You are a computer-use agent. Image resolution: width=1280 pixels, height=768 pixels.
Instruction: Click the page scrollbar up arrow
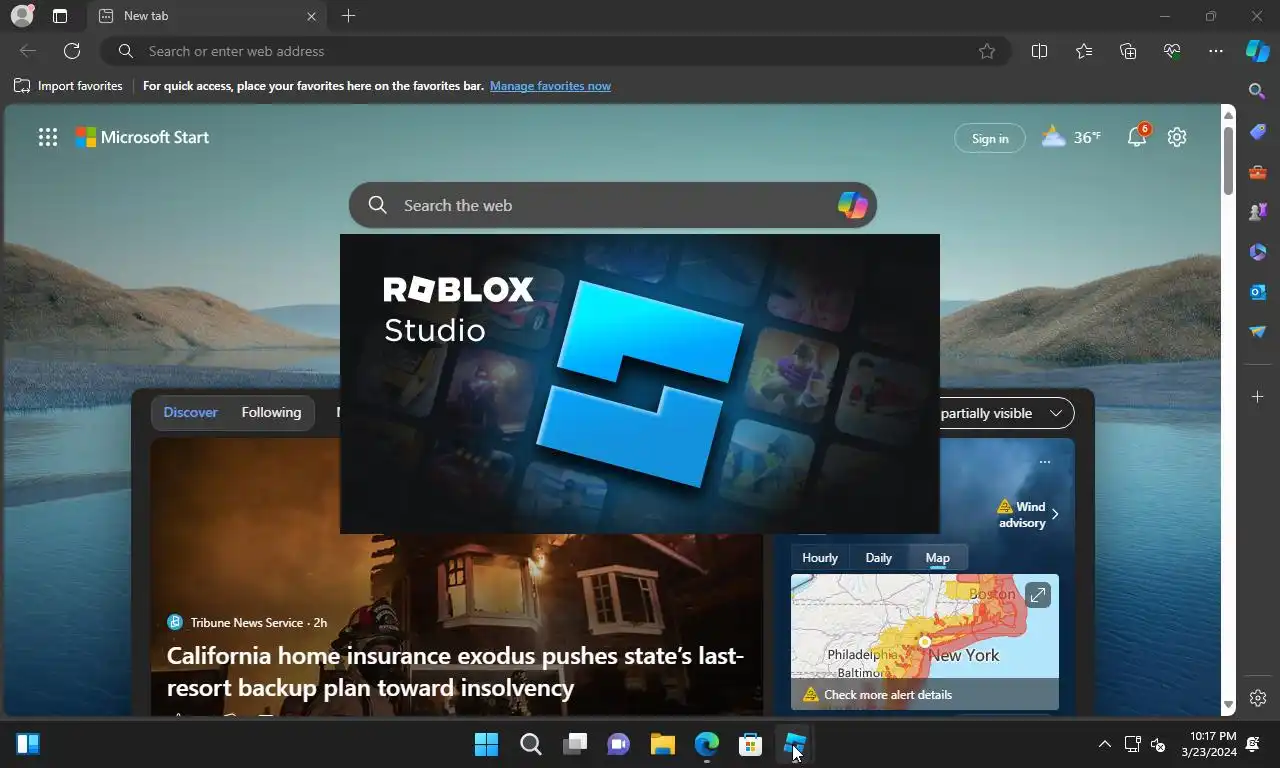1229,114
